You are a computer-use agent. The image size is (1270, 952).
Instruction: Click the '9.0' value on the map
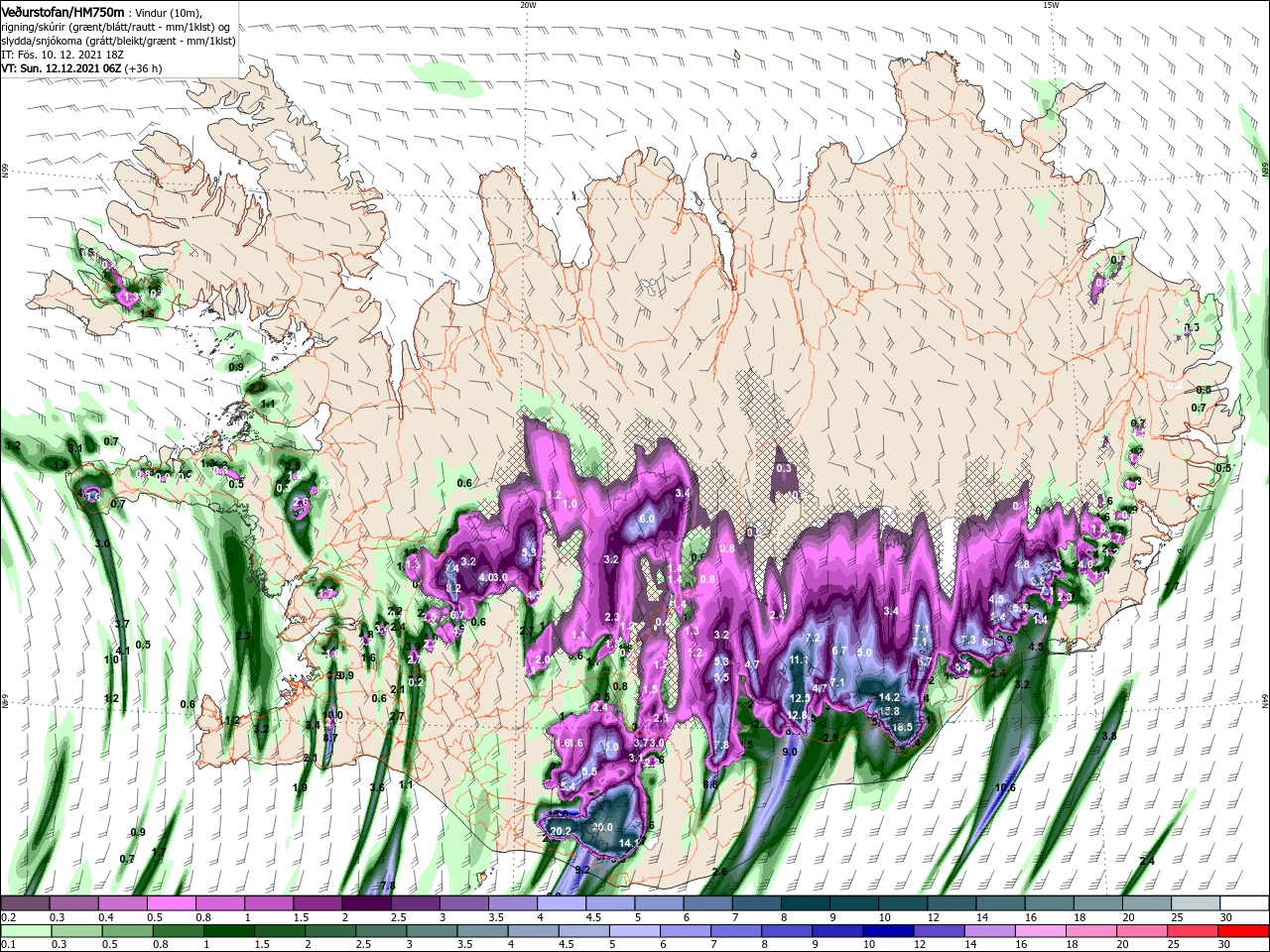coord(790,752)
